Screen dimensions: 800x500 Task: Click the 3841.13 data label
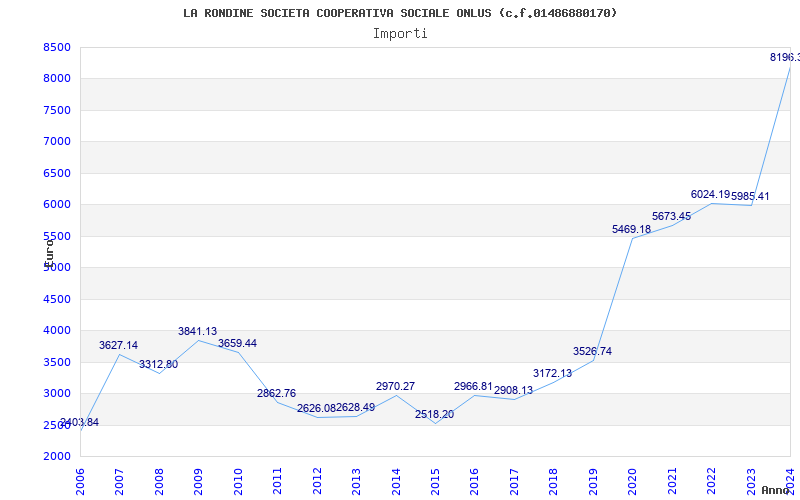[x=197, y=331]
